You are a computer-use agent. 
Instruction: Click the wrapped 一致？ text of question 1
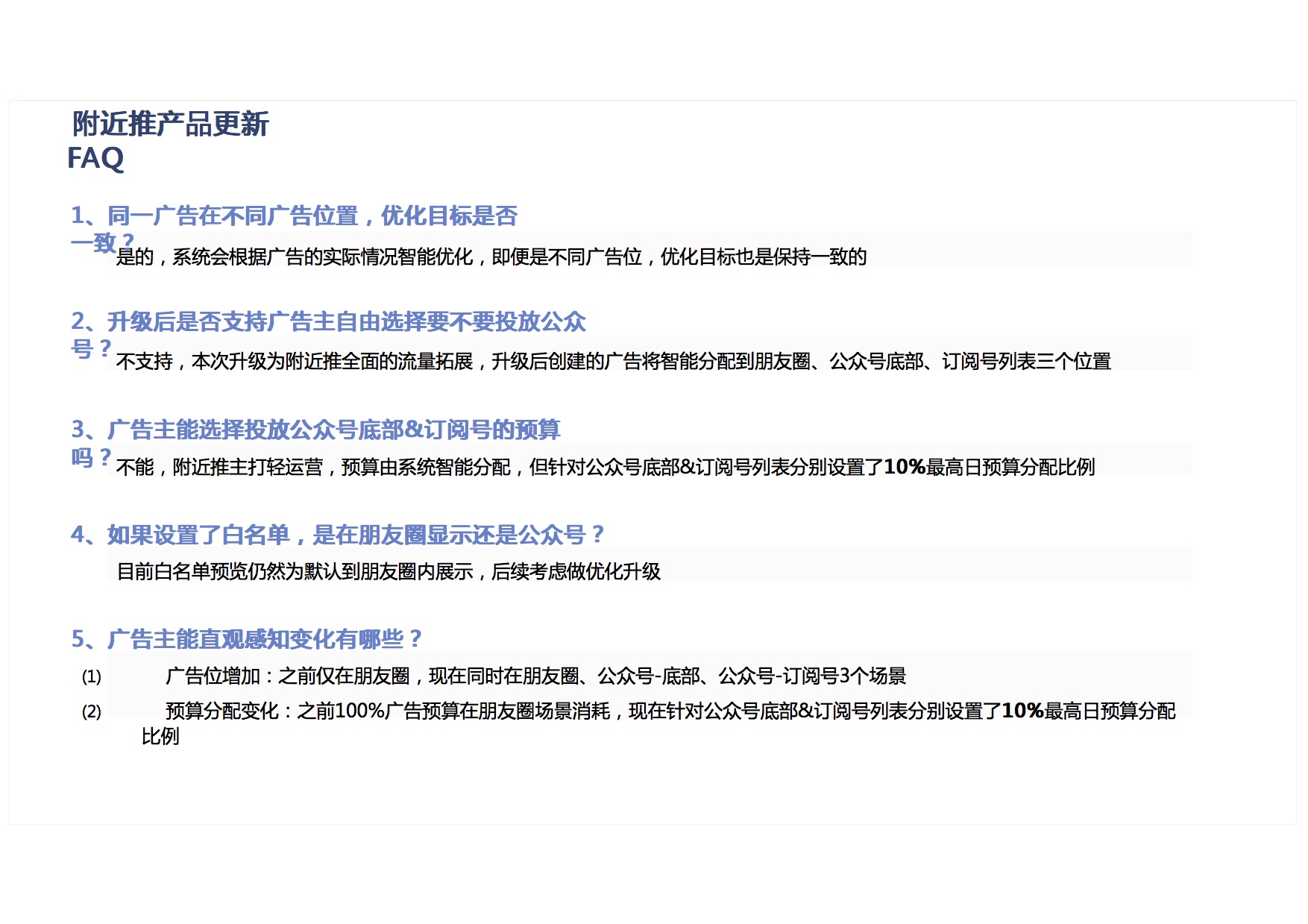tap(101, 242)
